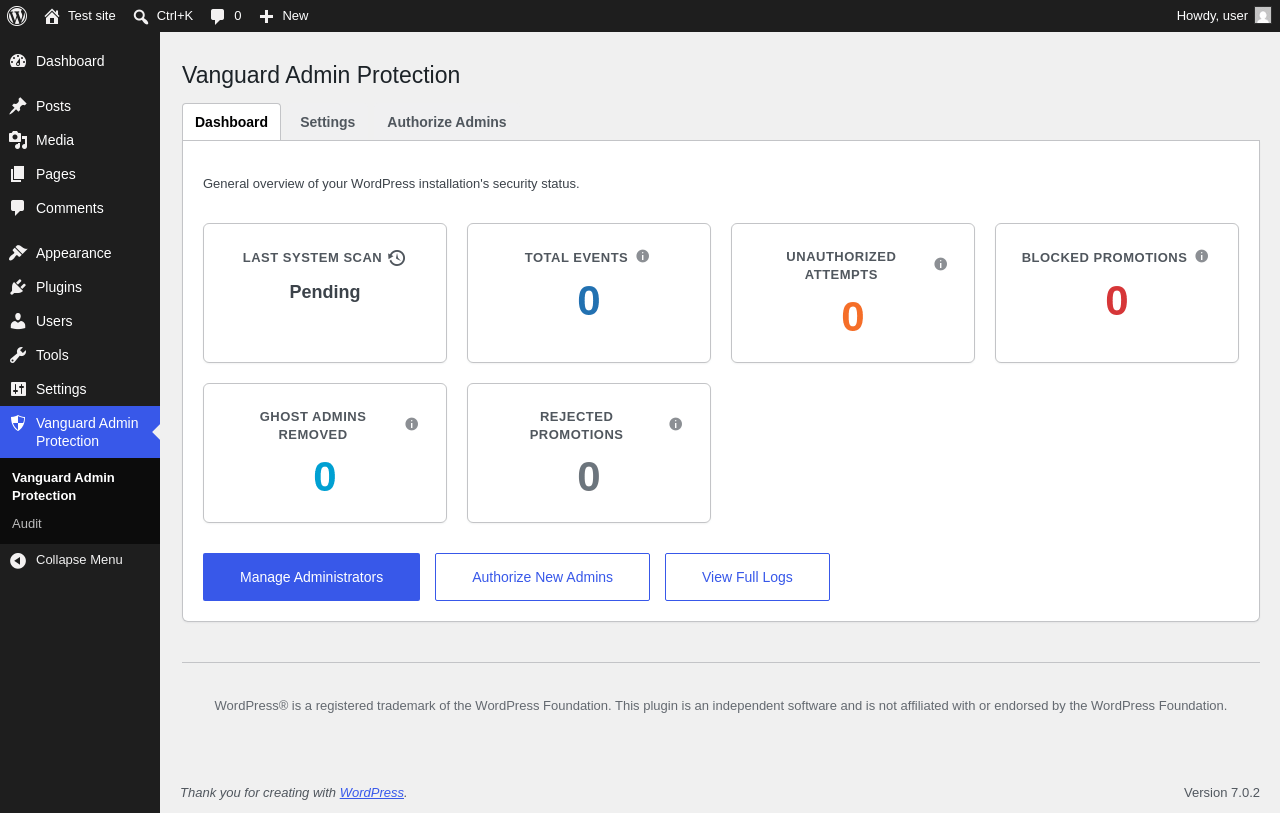Show info for Total Events
This screenshot has width=1280, height=813.
(x=643, y=256)
